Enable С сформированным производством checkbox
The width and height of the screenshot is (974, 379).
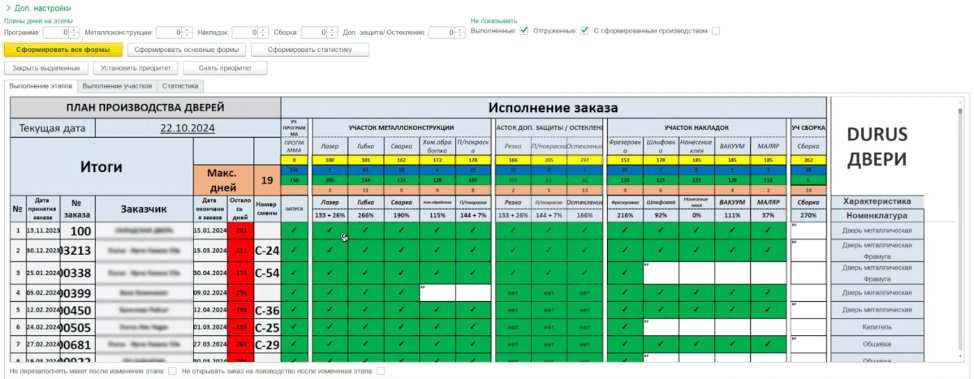[716, 30]
